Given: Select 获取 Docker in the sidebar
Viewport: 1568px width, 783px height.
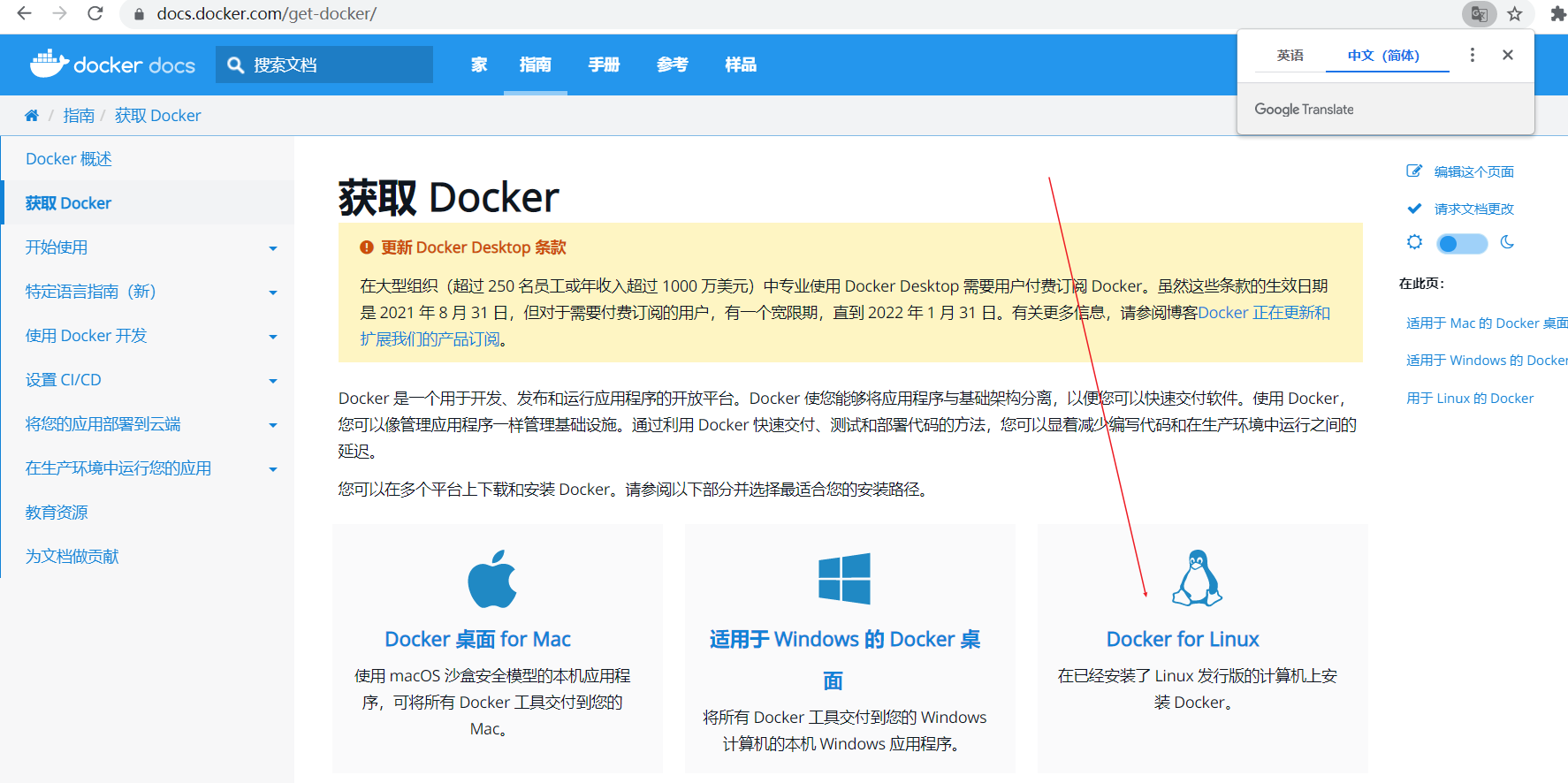Looking at the screenshot, I should (x=68, y=203).
